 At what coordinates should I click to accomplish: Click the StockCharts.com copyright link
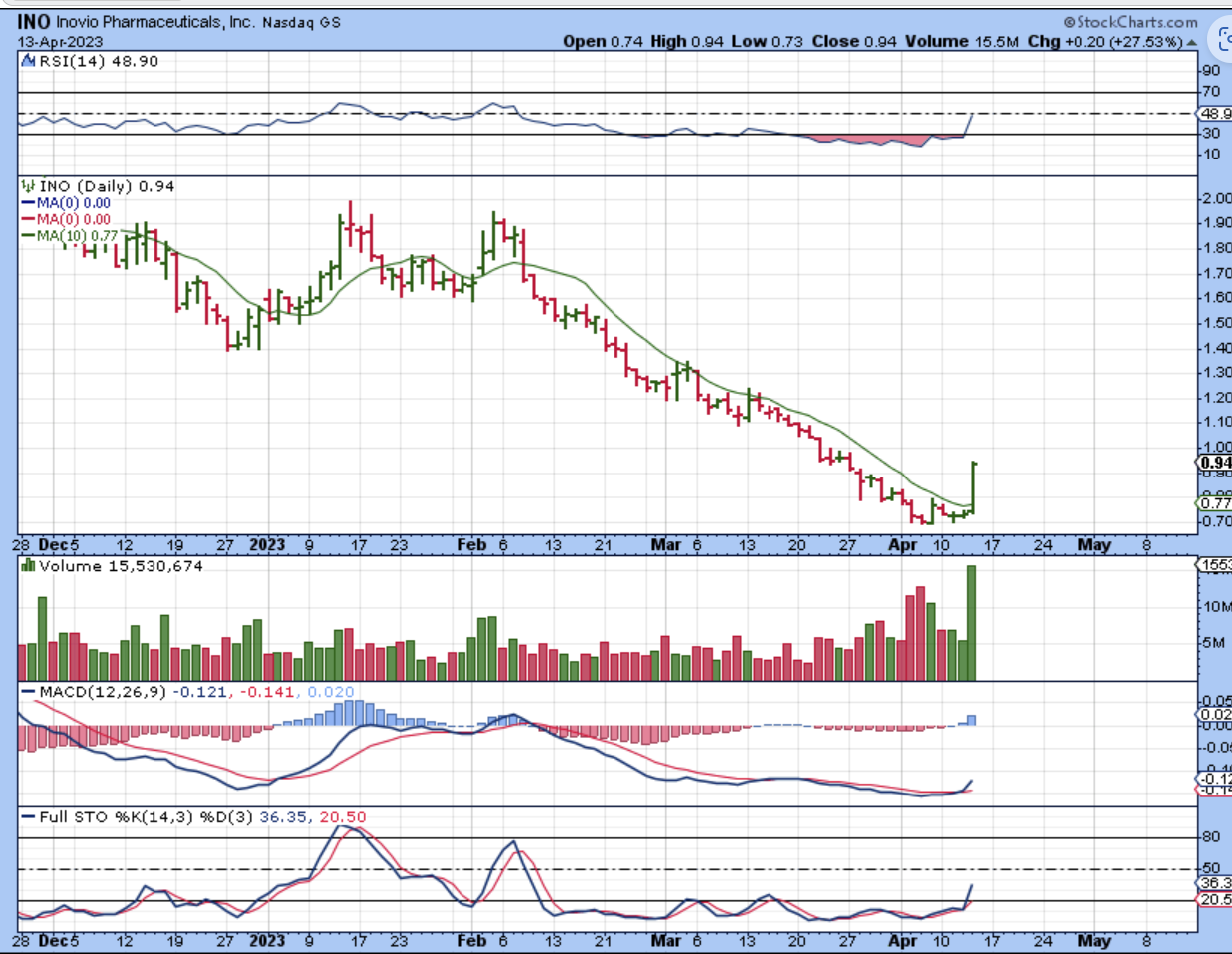click(1130, 22)
